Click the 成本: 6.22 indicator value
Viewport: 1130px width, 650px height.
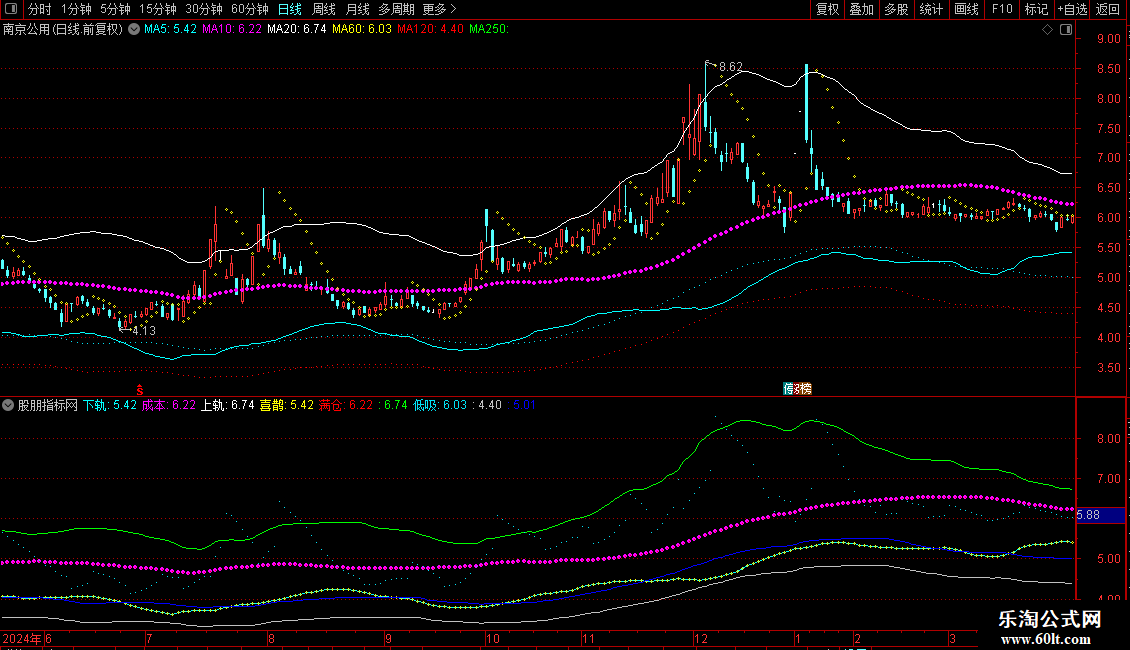tap(169, 405)
